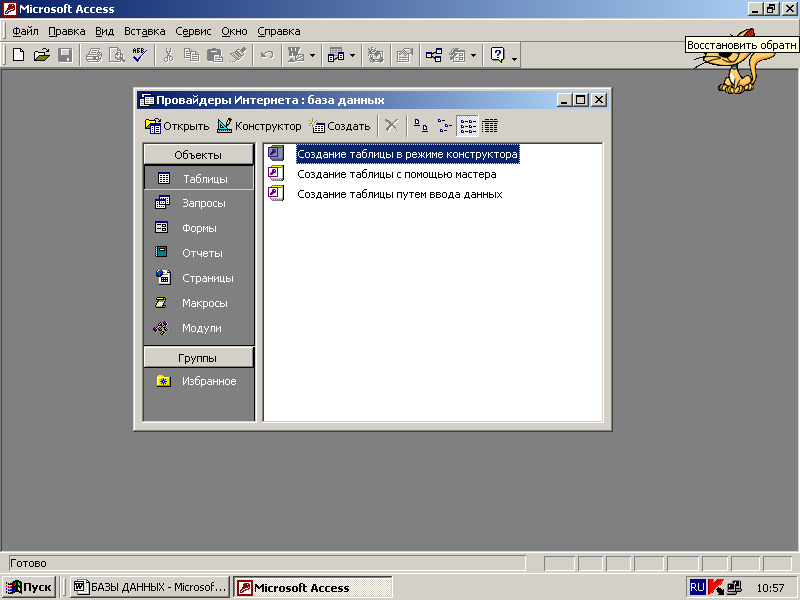Viewport: 800px width, 600px height.
Task: Open the Окно menu
Action: point(234,31)
